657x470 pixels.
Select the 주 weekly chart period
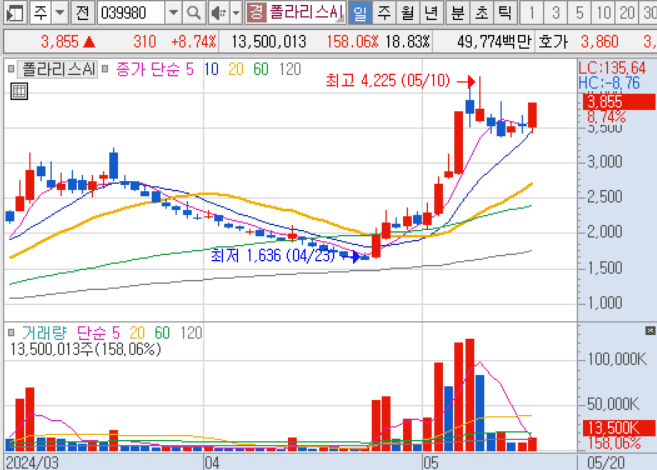coord(384,13)
